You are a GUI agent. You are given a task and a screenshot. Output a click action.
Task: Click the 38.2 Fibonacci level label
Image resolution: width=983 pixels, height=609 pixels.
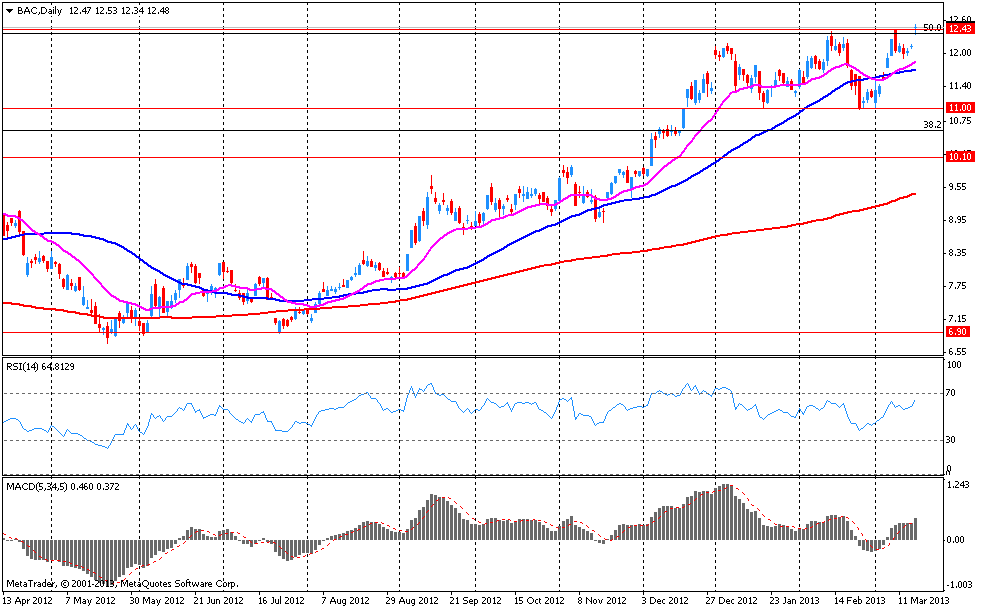932,125
